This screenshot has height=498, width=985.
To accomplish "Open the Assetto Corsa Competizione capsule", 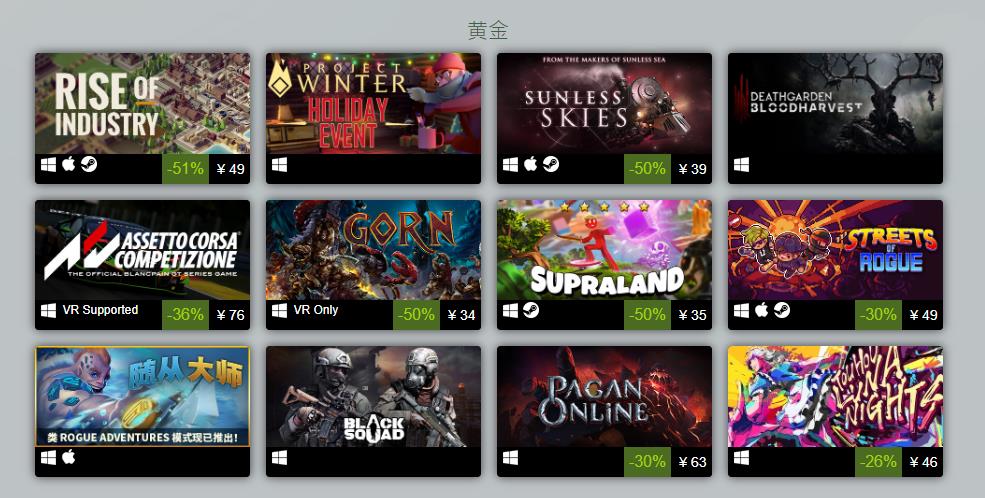I will 143,250.
